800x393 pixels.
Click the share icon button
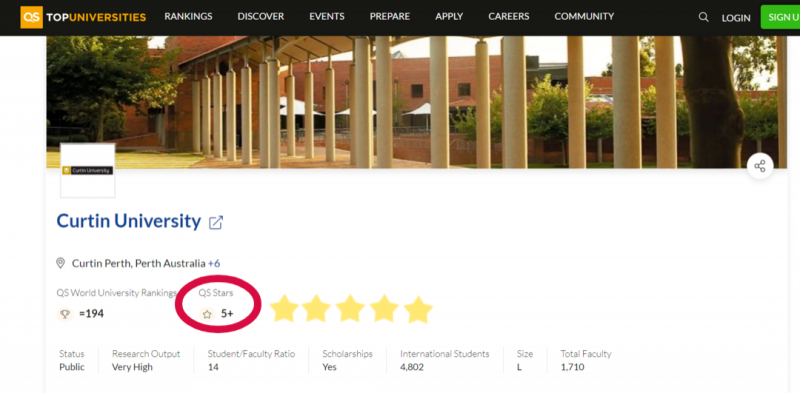pos(760,166)
